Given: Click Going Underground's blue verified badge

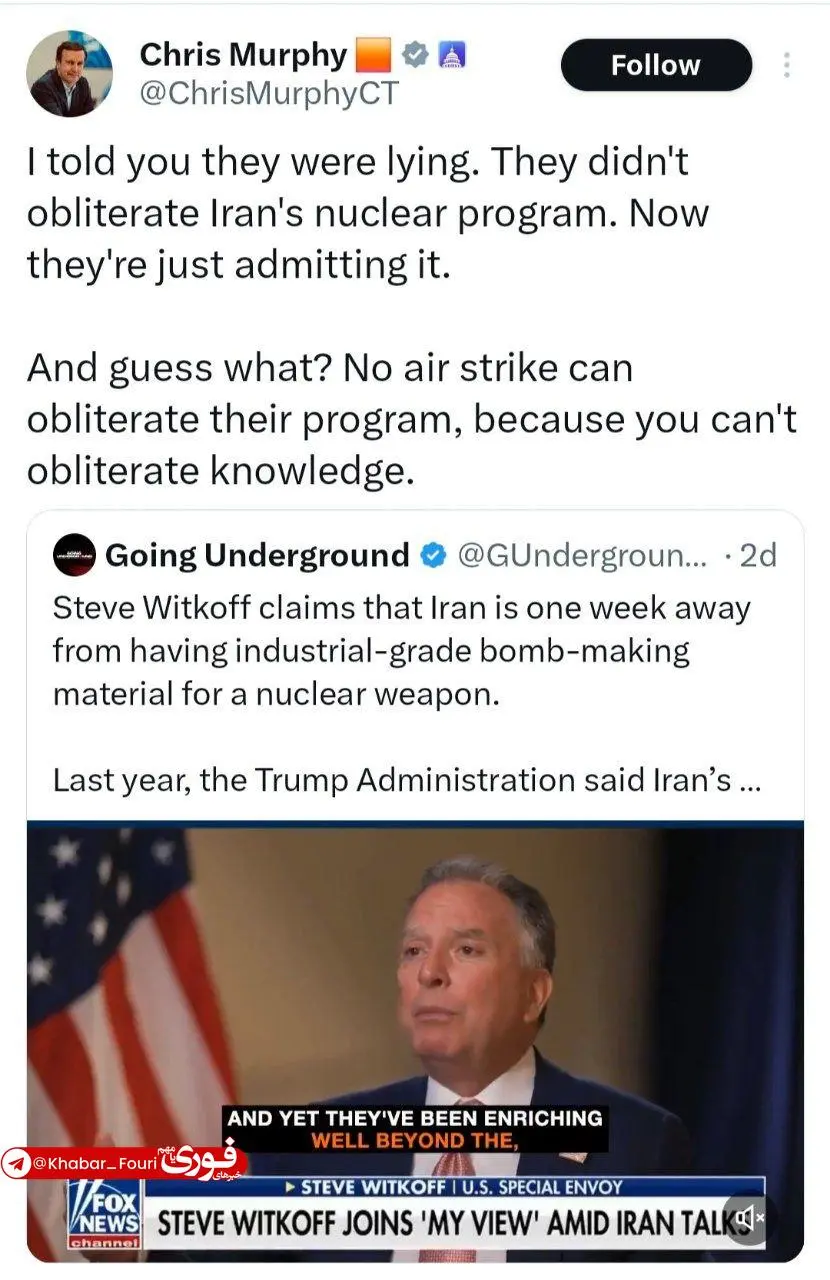Looking at the screenshot, I should click(x=433, y=555).
